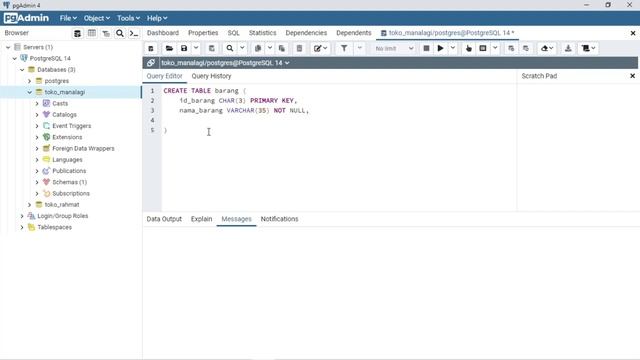Click the Delete trash icon

pyautogui.click(x=299, y=48)
